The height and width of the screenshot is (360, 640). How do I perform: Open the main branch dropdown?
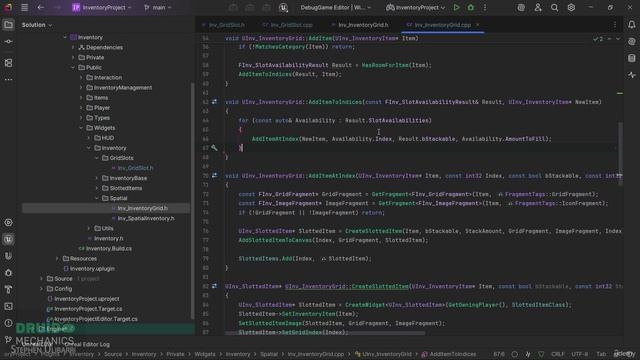[158, 7]
